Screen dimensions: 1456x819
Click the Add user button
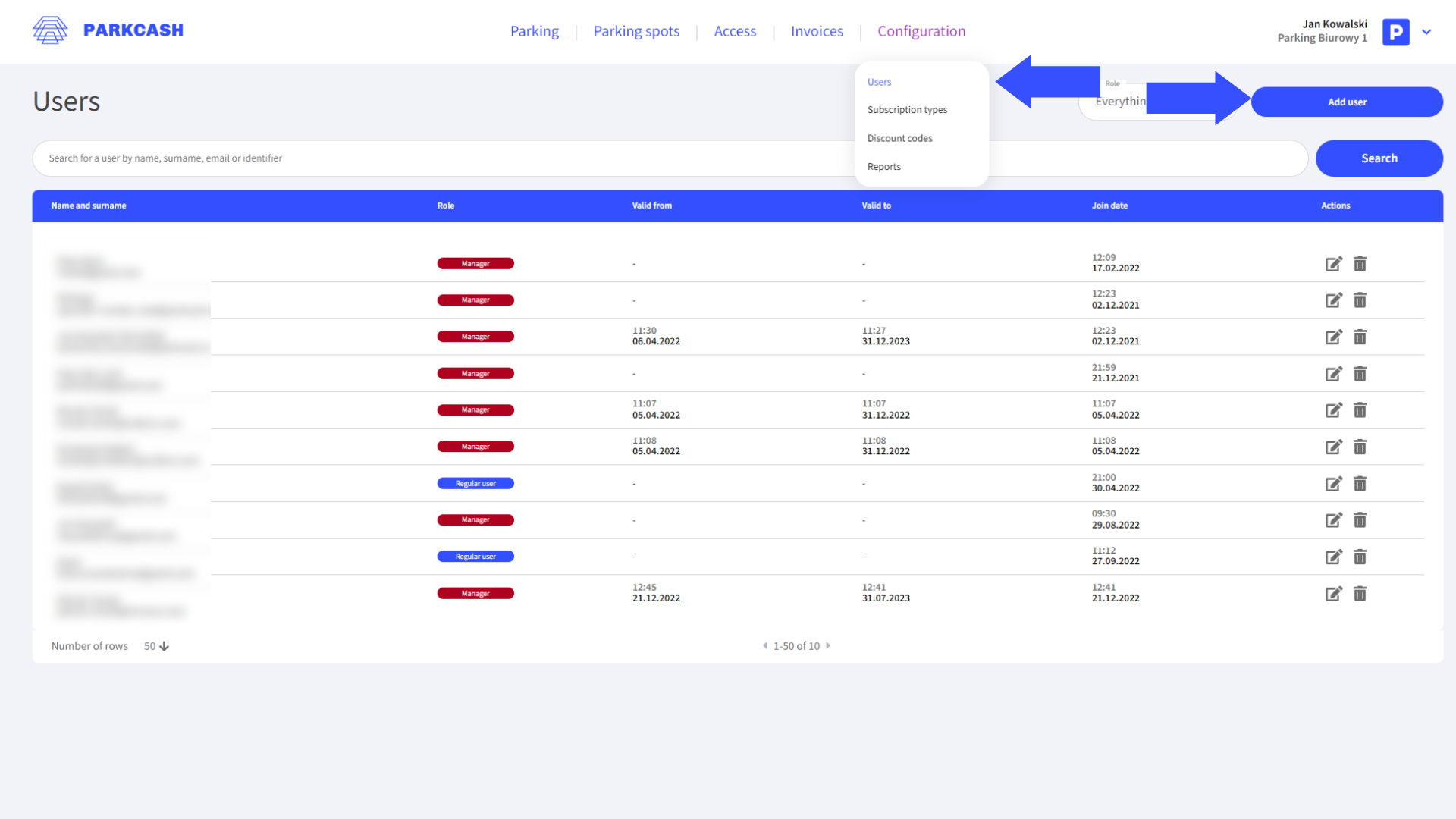(1347, 102)
